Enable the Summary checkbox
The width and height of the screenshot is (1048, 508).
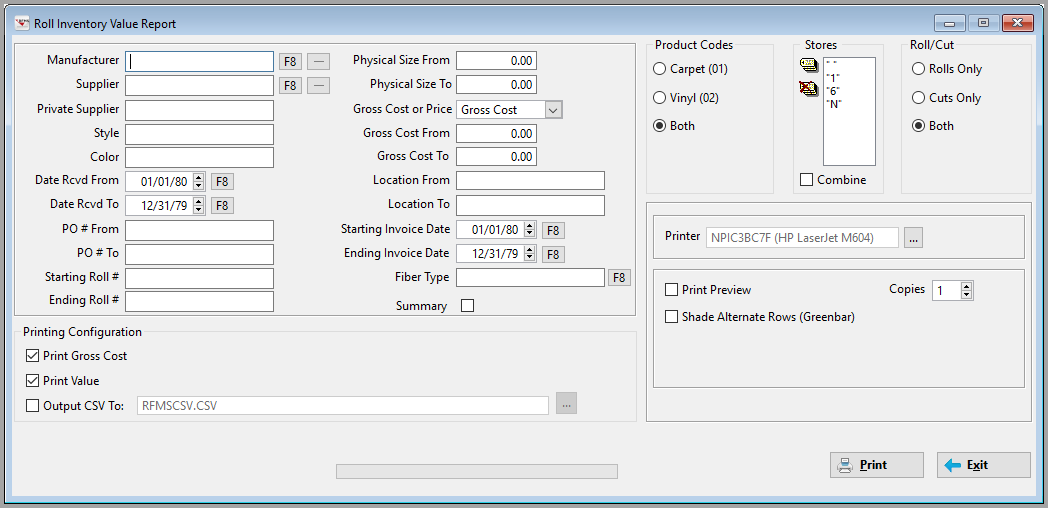click(468, 305)
